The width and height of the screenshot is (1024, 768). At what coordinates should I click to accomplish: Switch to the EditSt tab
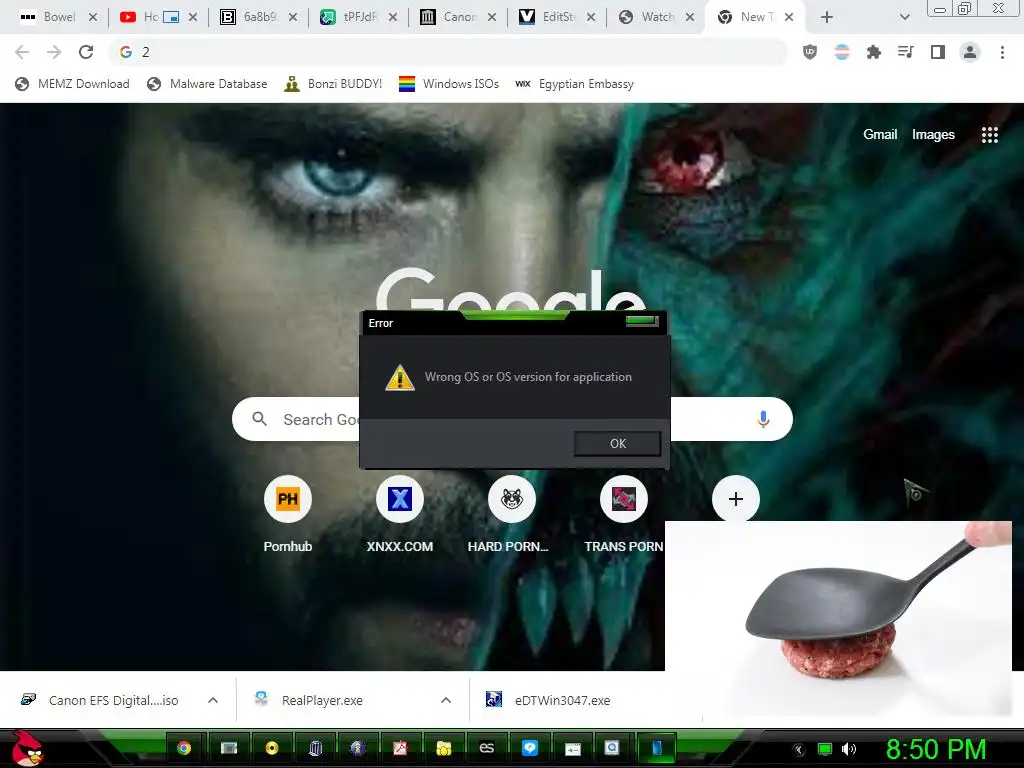556,18
